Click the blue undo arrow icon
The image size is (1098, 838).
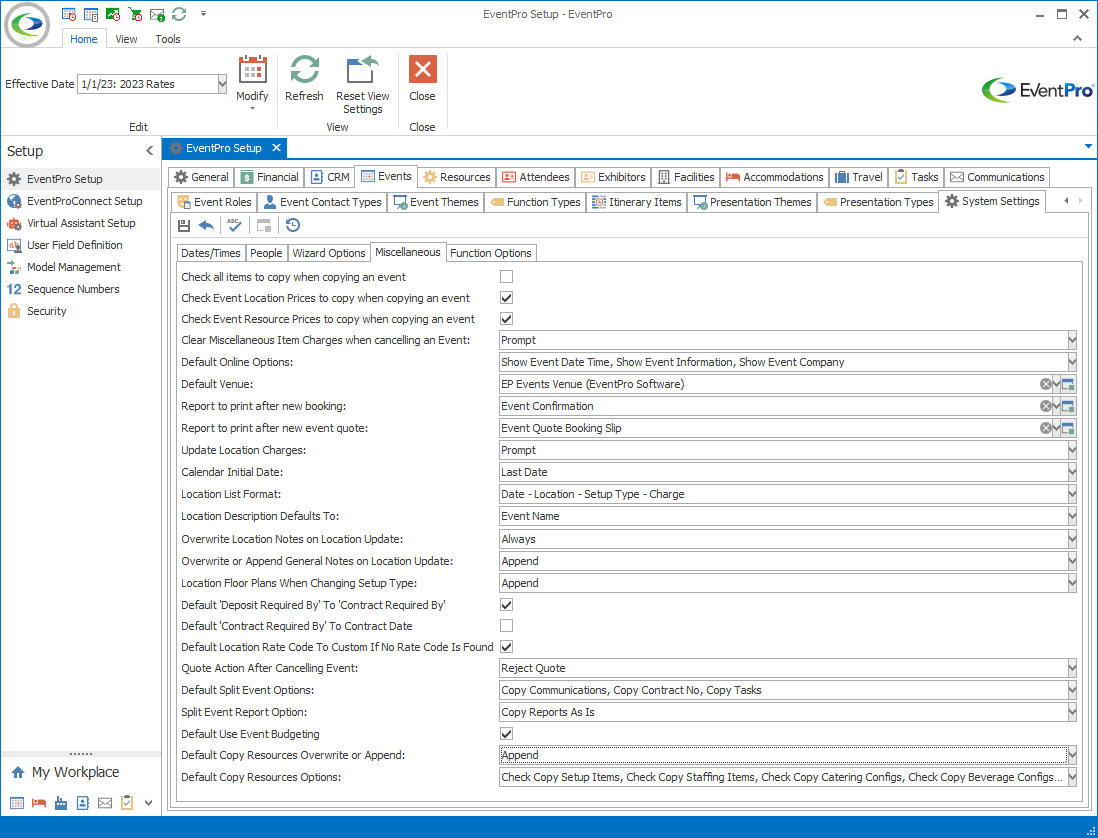pos(206,225)
